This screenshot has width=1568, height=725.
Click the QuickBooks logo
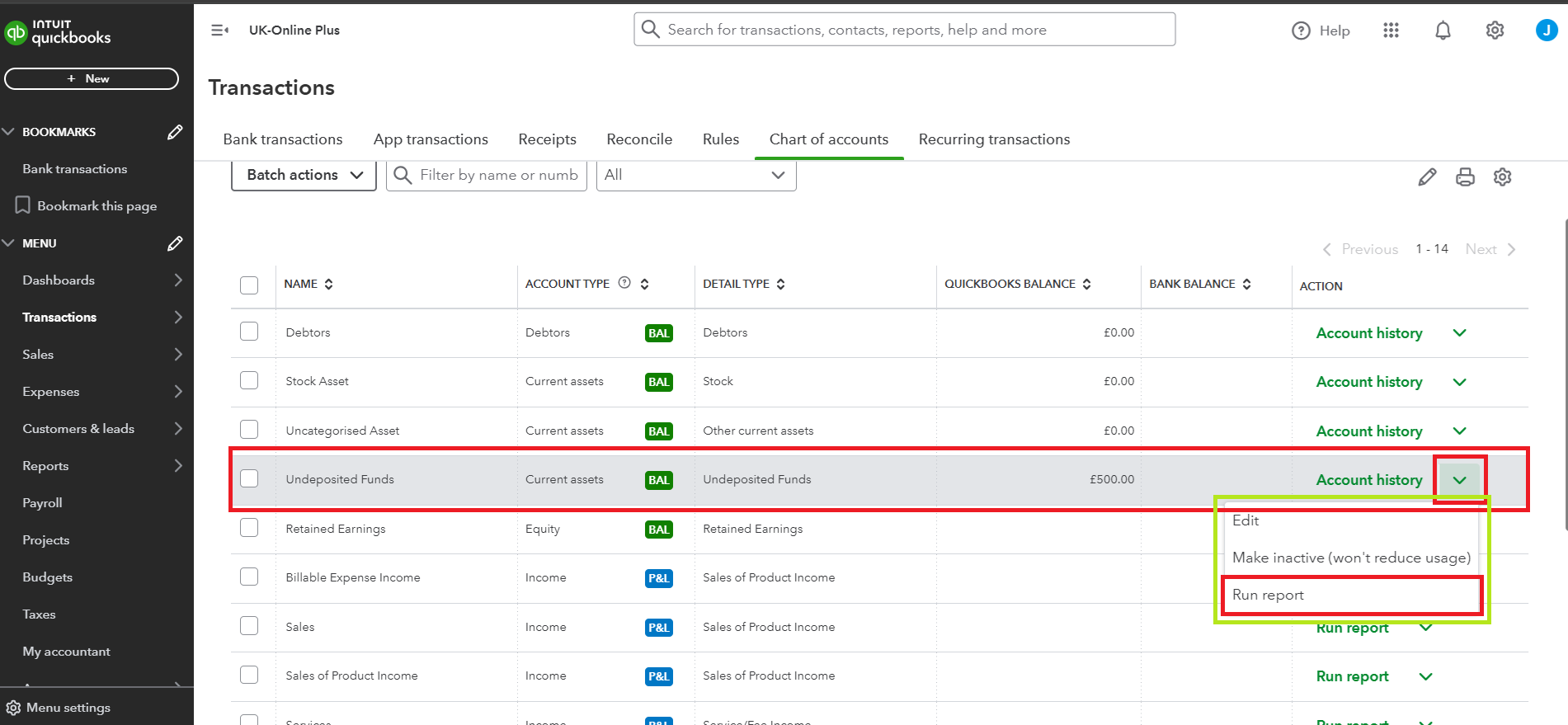58,32
